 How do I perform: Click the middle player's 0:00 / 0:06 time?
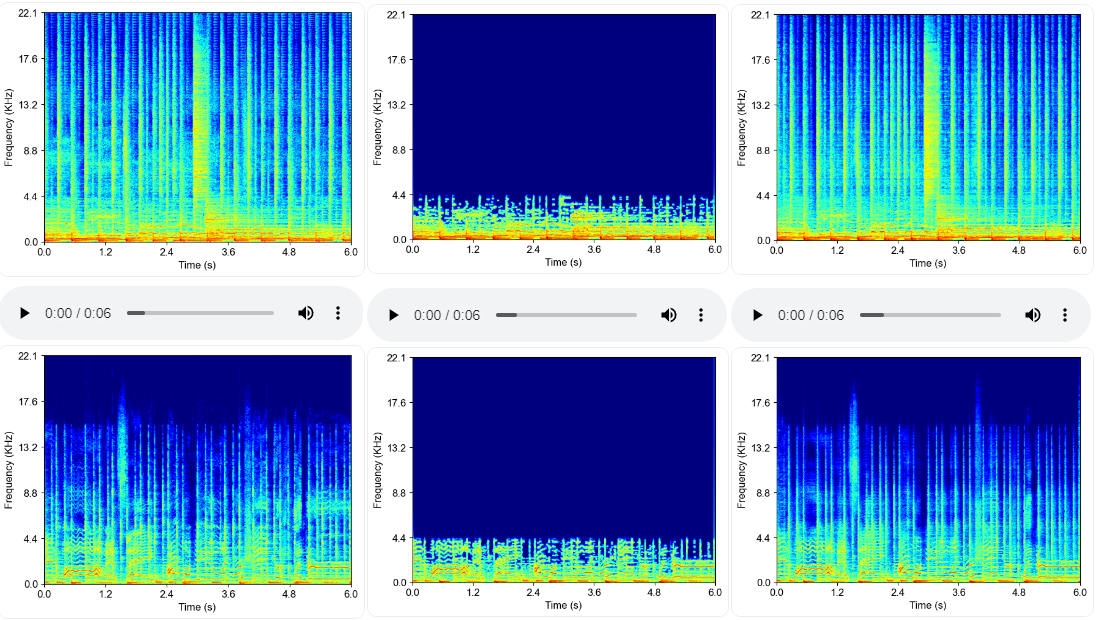tap(447, 315)
